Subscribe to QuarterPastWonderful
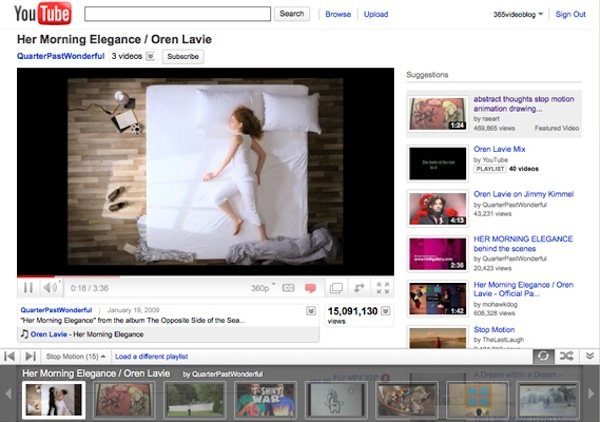Screen dimensions: 600x422 point(183,56)
